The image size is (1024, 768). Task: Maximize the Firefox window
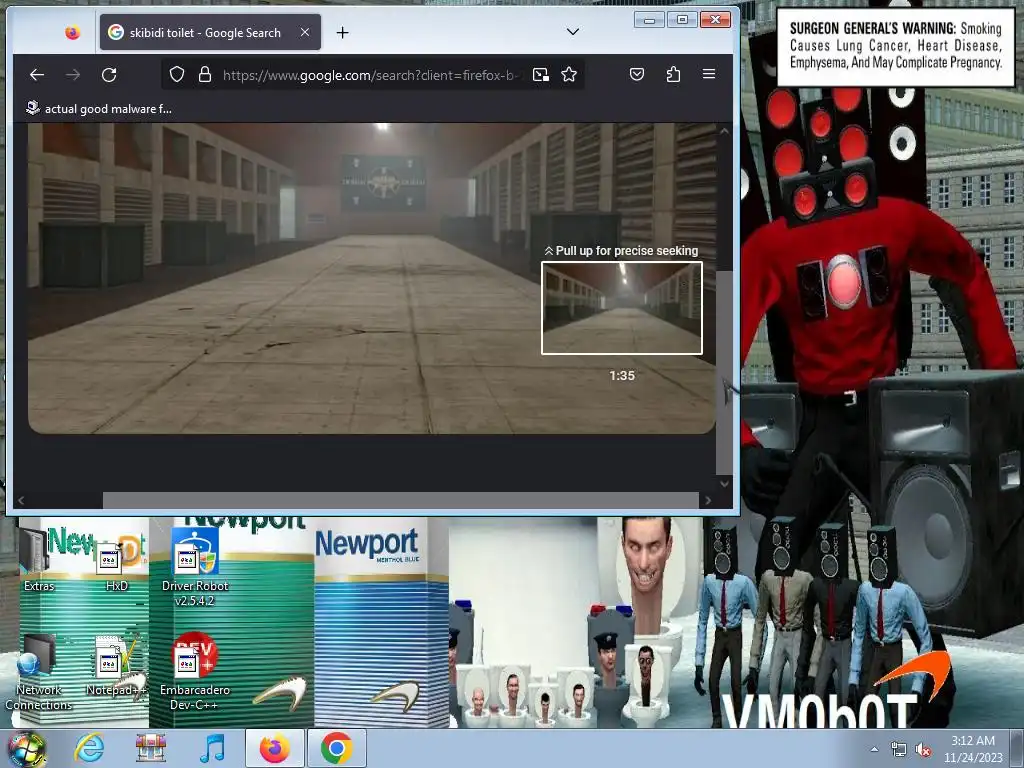coord(682,20)
